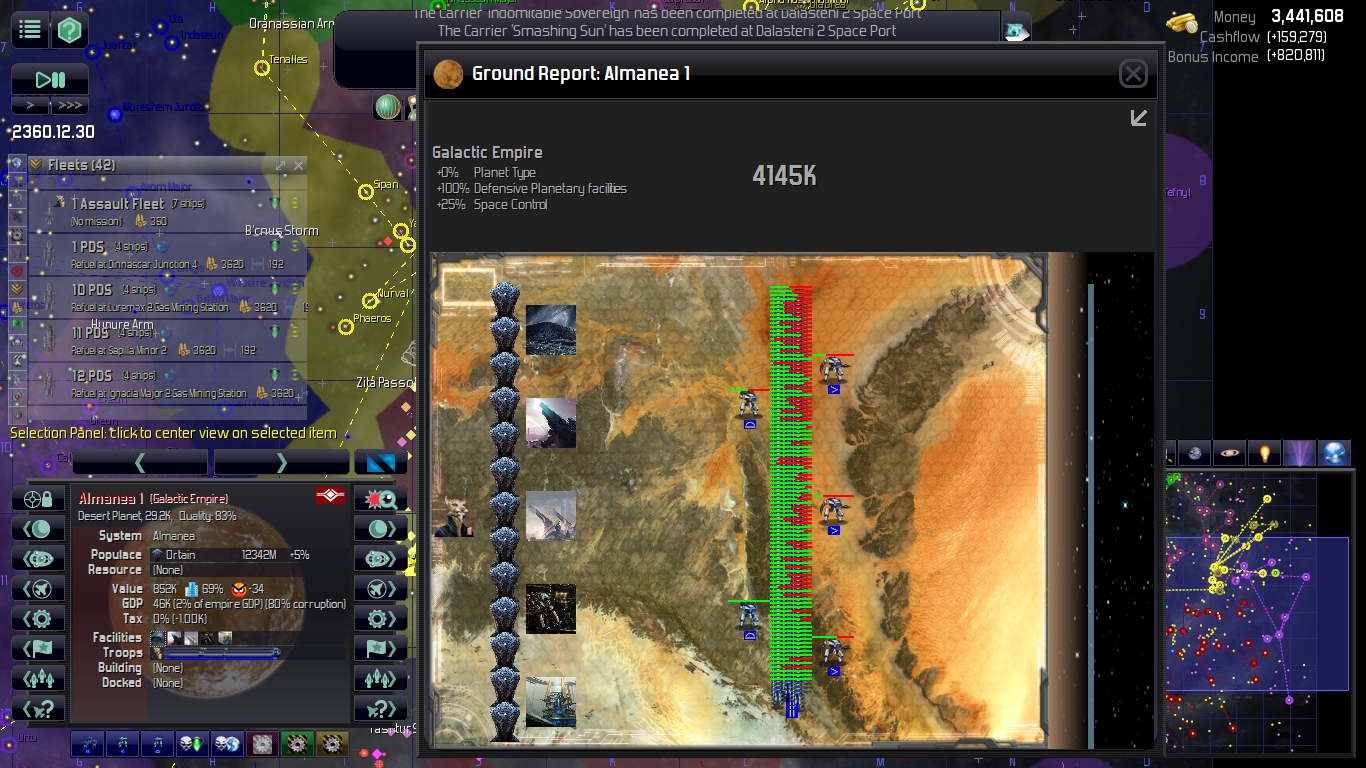Cycle to previous space port ring icon
The image size is (1366, 768).
point(38,559)
